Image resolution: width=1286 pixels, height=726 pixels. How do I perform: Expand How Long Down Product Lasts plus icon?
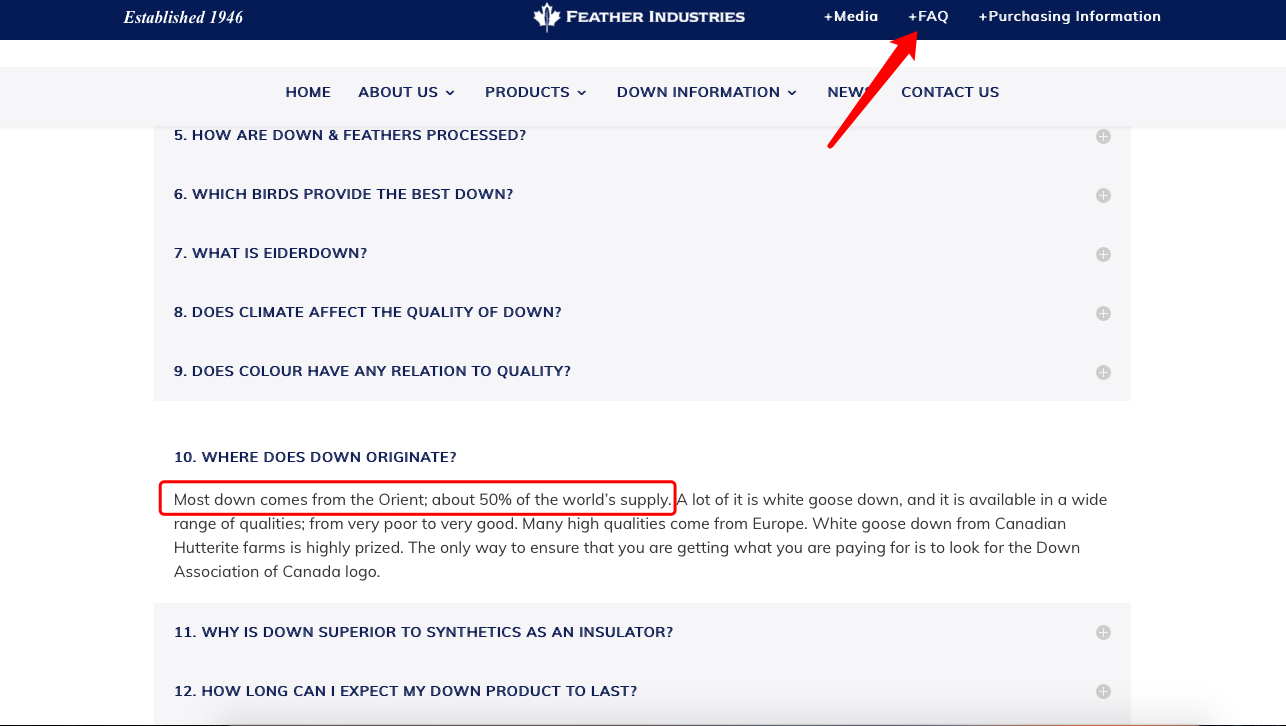pyautogui.click(x=1103, y=691)
